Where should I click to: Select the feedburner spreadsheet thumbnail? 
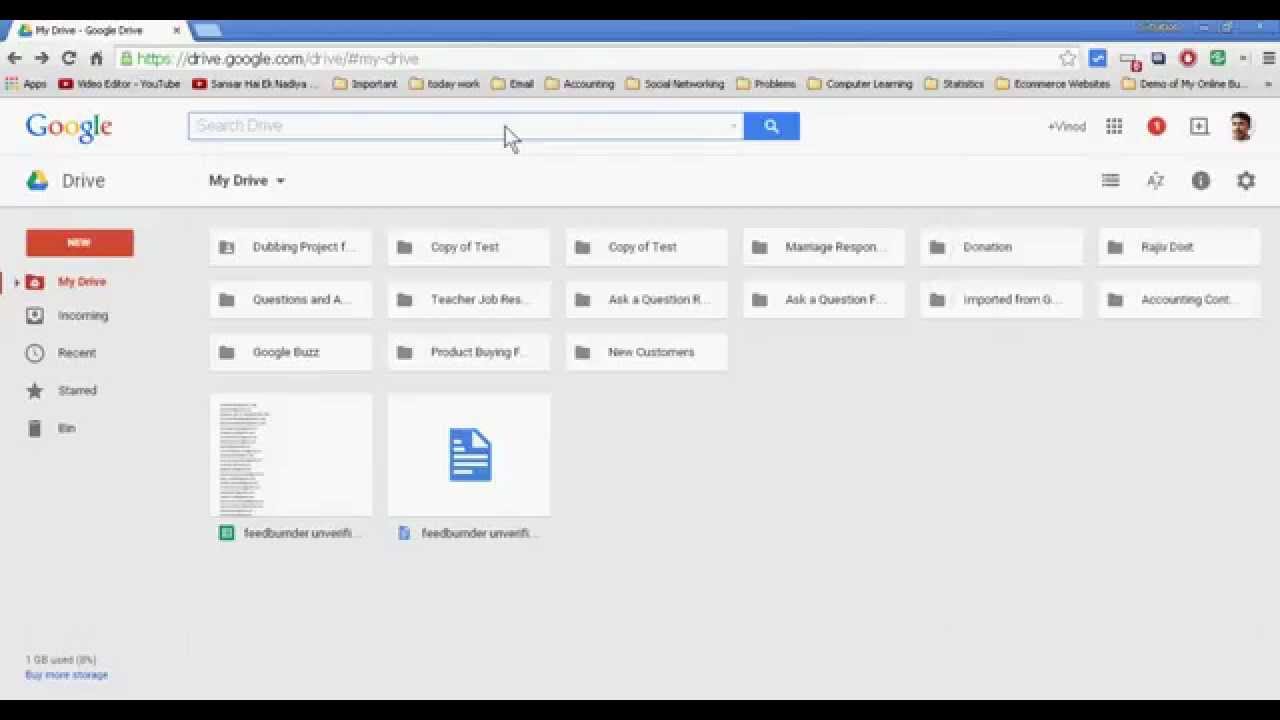[x=291, y=456]
